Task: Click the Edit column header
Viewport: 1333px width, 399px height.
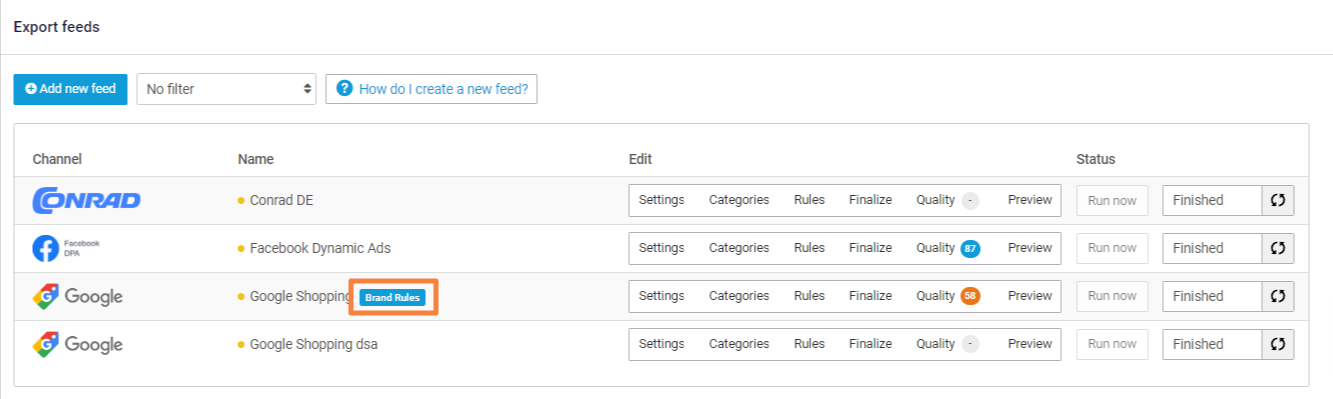Action: (x=640, y=159)
